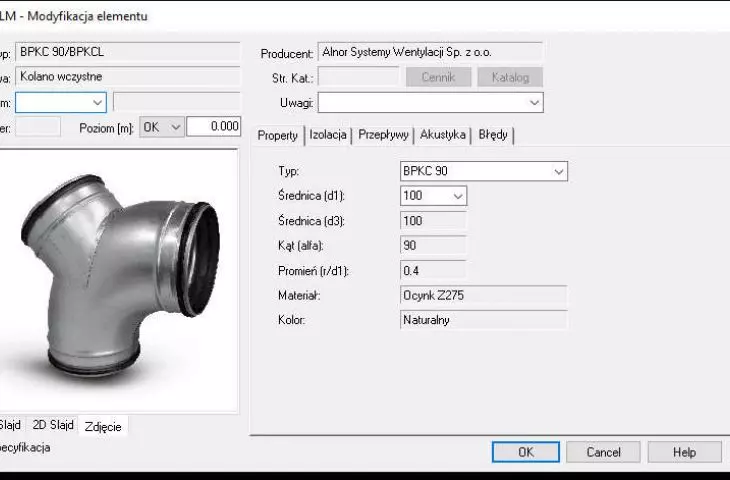Viewport: 730px width, 480px height.
Task: Switch preview to 2D Slajd tab
Action: pos(53,425)
